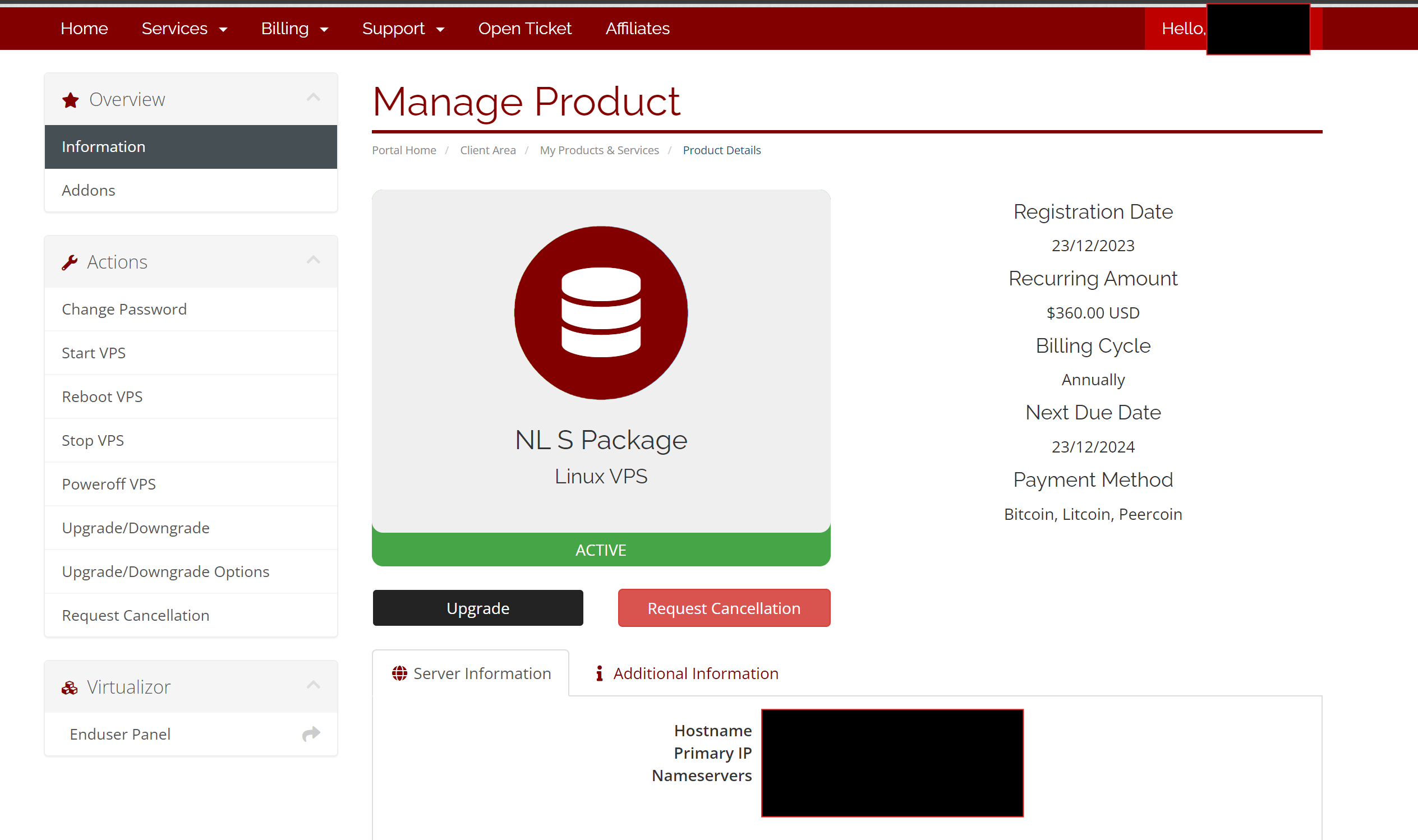
Task: Click the Linux VPS subtitle
Action: click(601, 477)
